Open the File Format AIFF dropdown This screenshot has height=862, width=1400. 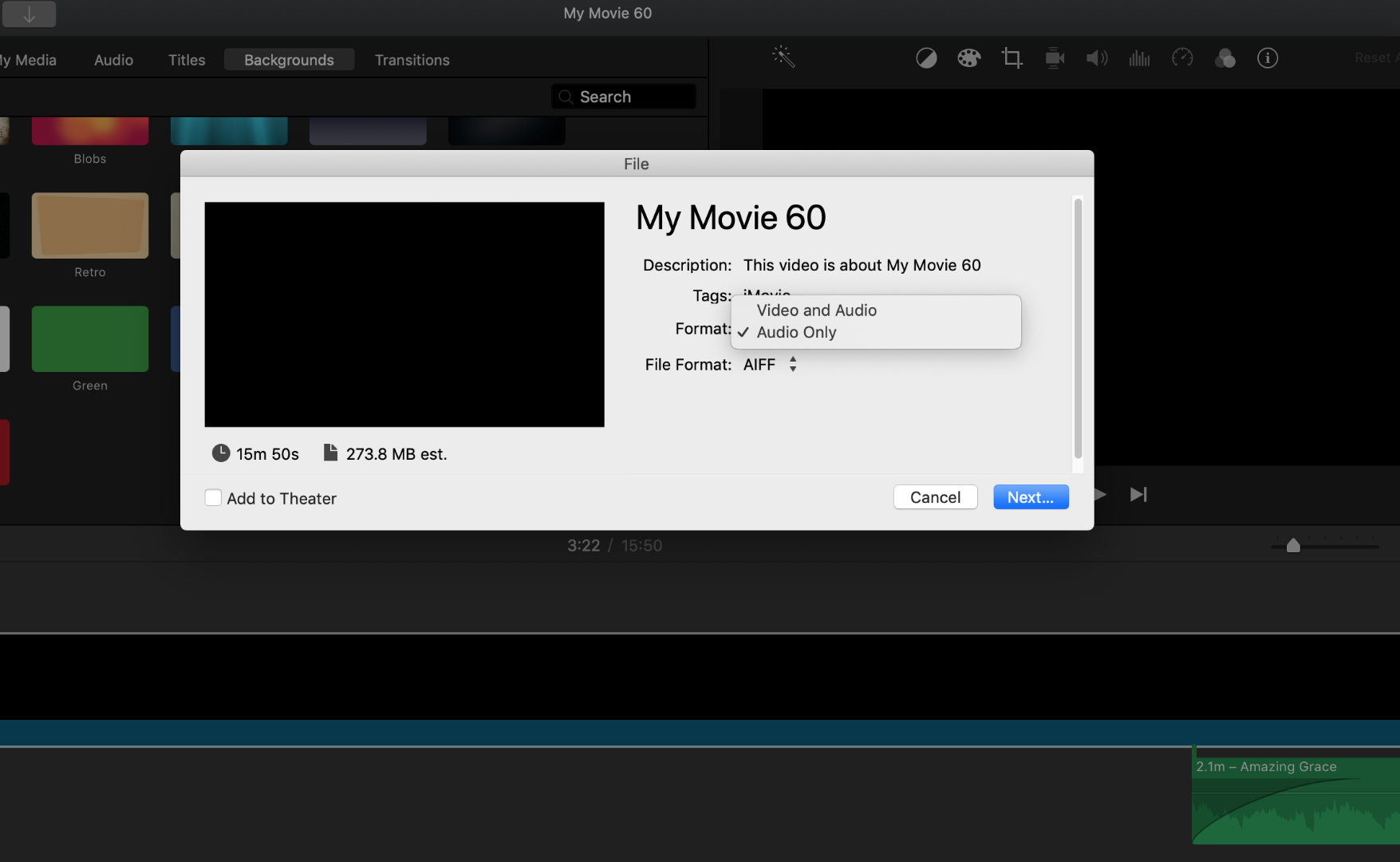click(771, 365)
